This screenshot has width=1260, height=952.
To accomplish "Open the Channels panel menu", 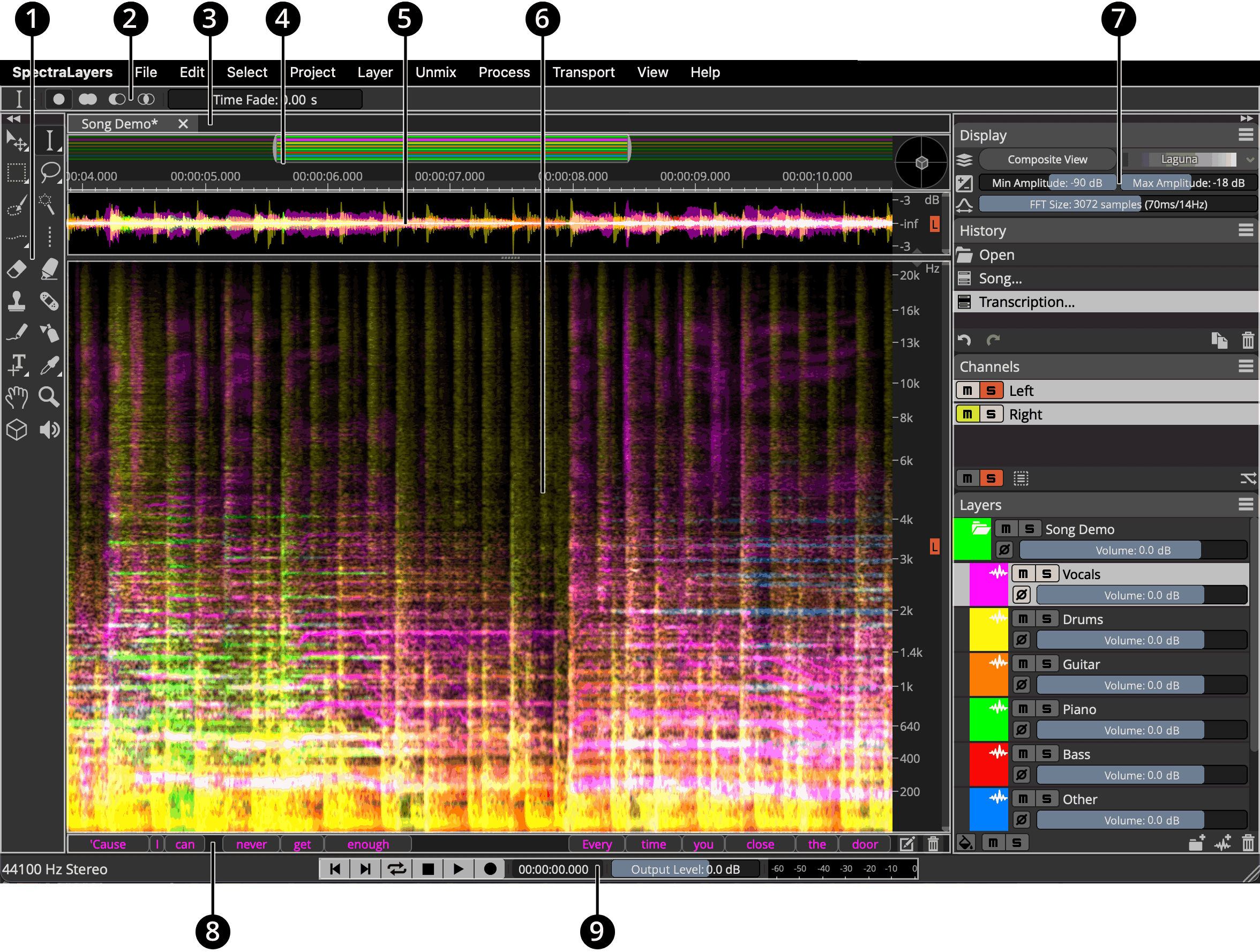I will click(1246, 366).
